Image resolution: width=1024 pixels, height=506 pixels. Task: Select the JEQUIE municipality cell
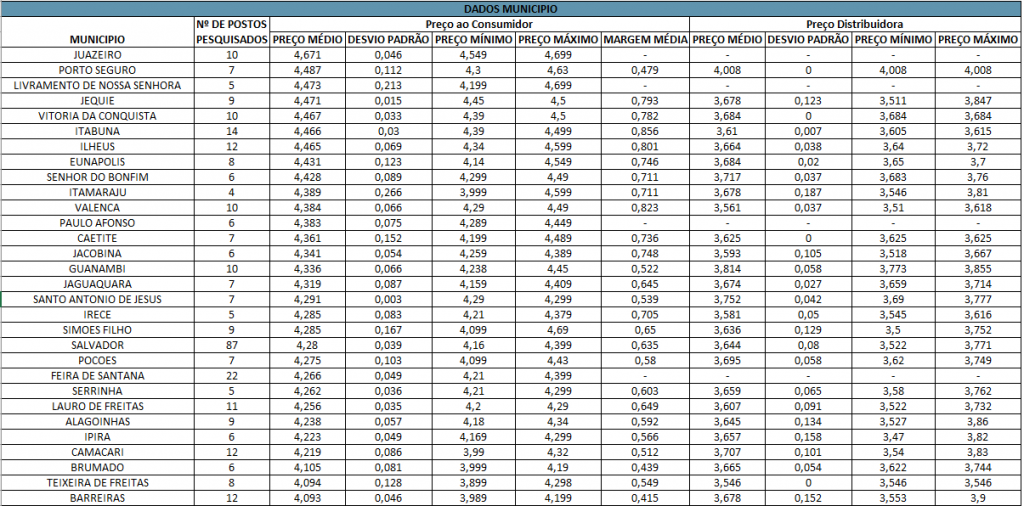point(97,101)
